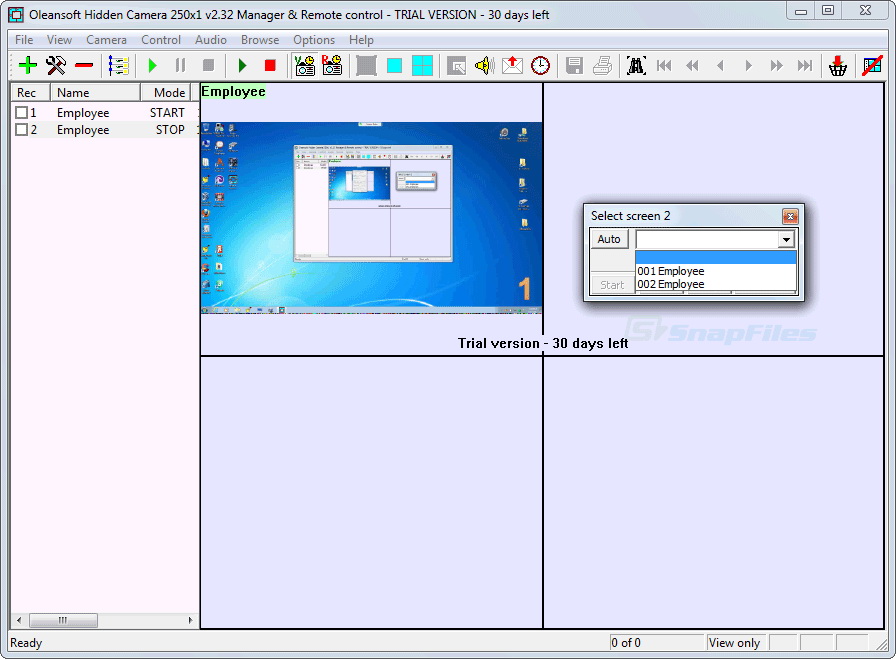Tick the Rec checkbox for camera 1

[22, 113]
